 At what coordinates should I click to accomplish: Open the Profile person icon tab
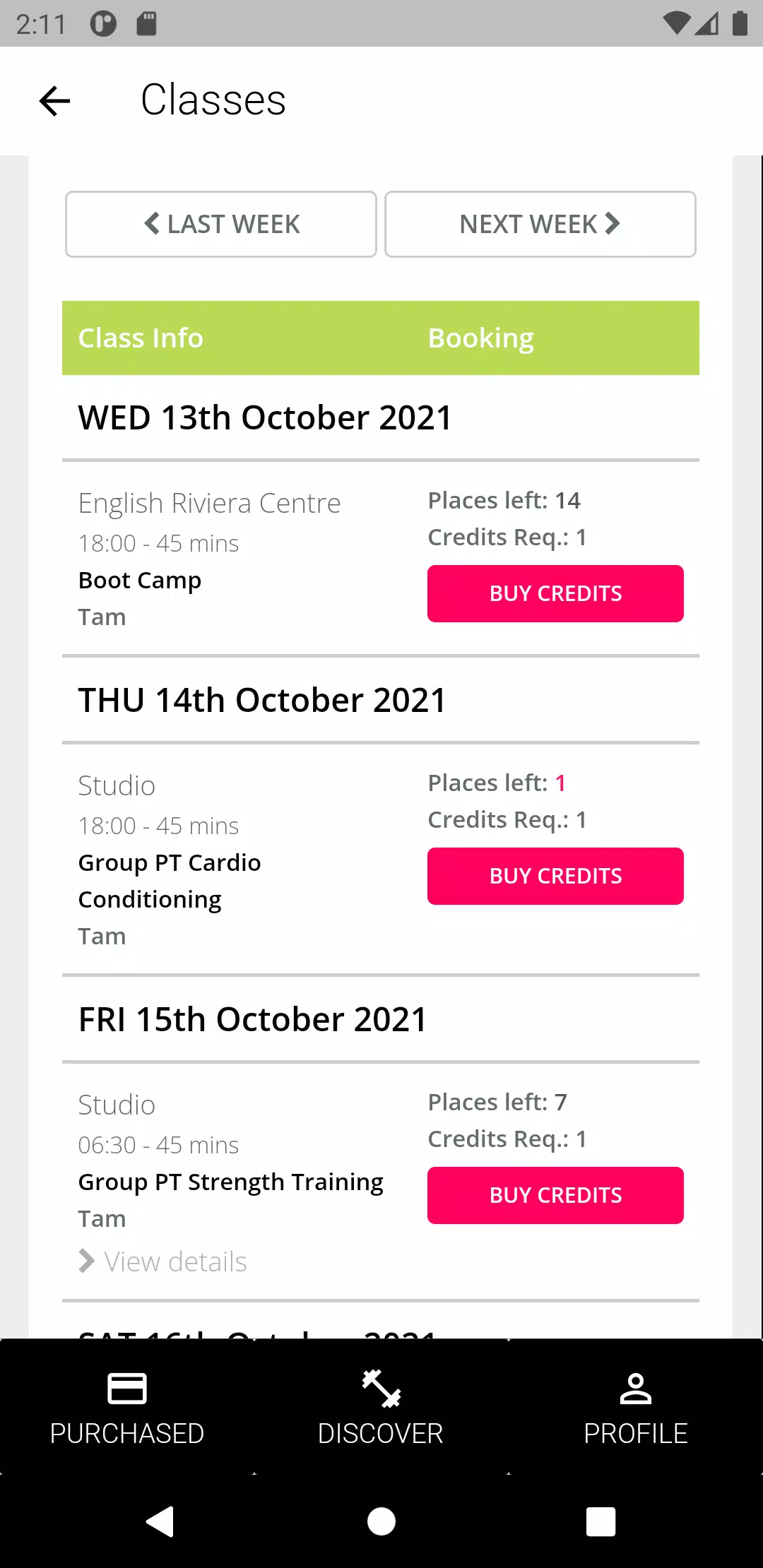point(636,1407)
